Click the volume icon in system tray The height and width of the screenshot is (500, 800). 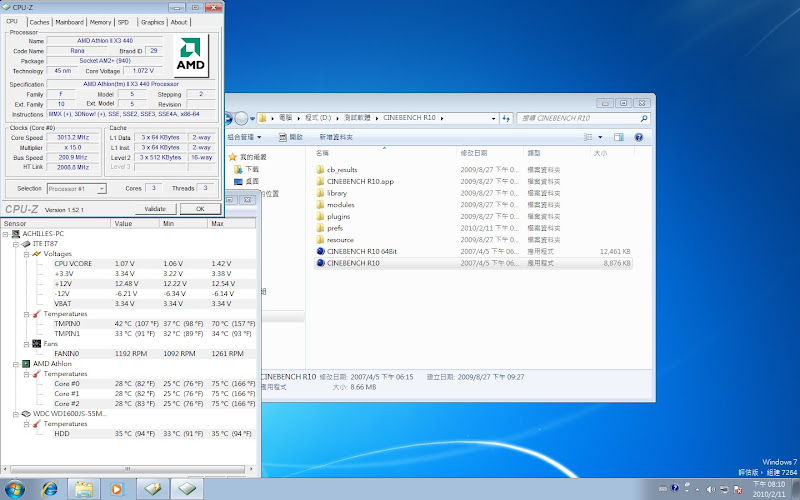[711, 489]
